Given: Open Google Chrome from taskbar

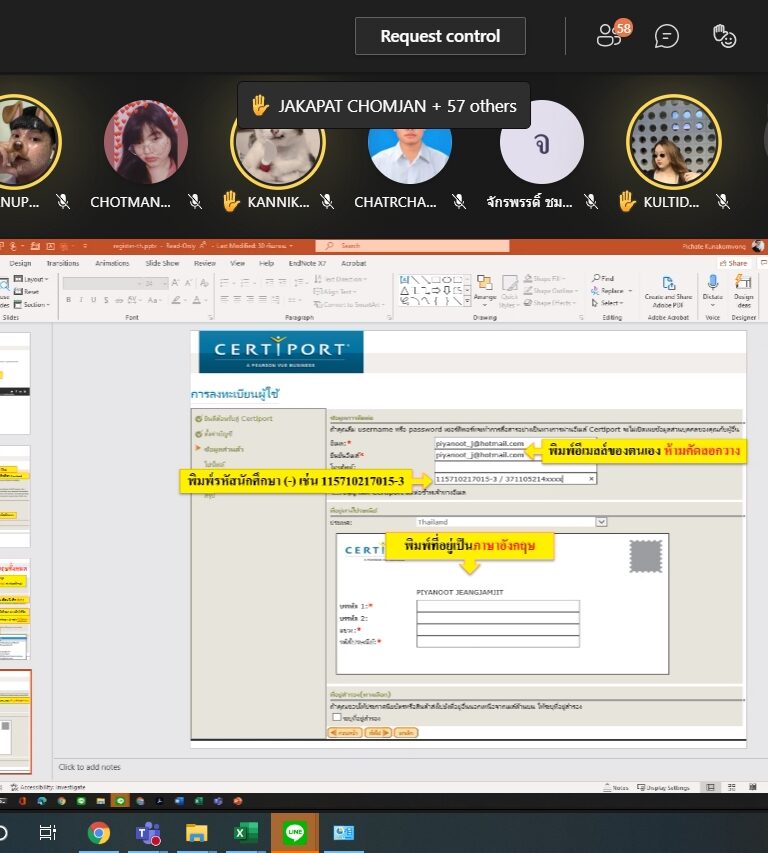Looking at the screenshot, I should [x=98, y=833].
